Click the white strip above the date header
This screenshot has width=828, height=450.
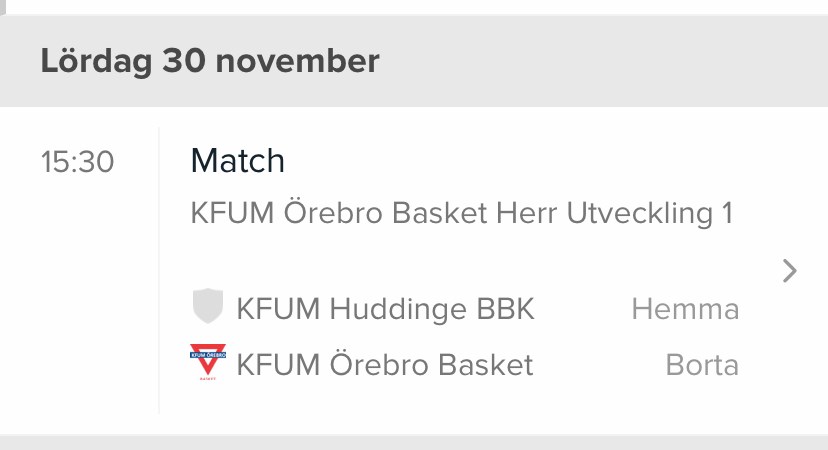point(414,7)
